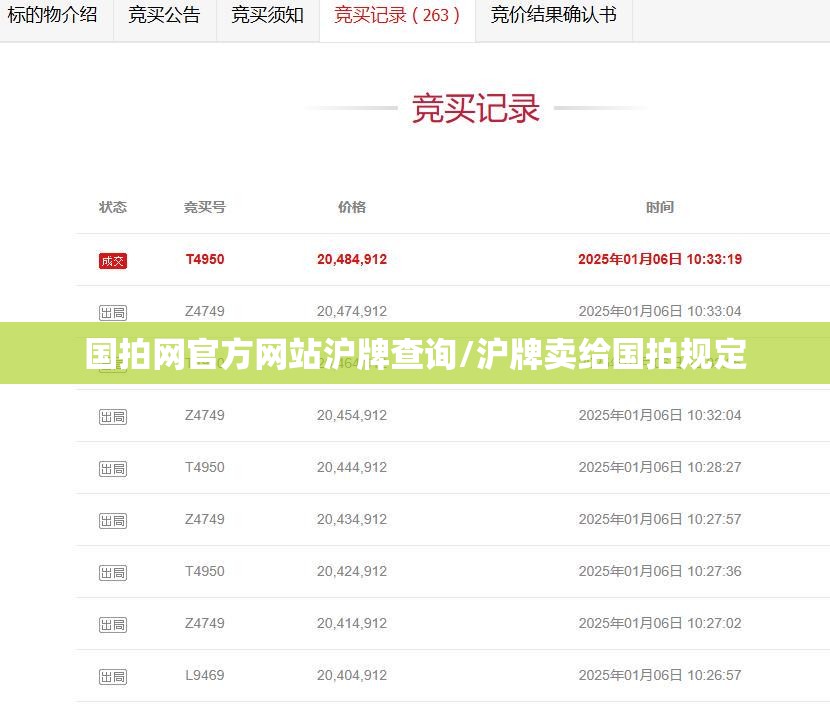Click the 价格 column header
This screenshot has height=707, width=830.
[352, 207]
